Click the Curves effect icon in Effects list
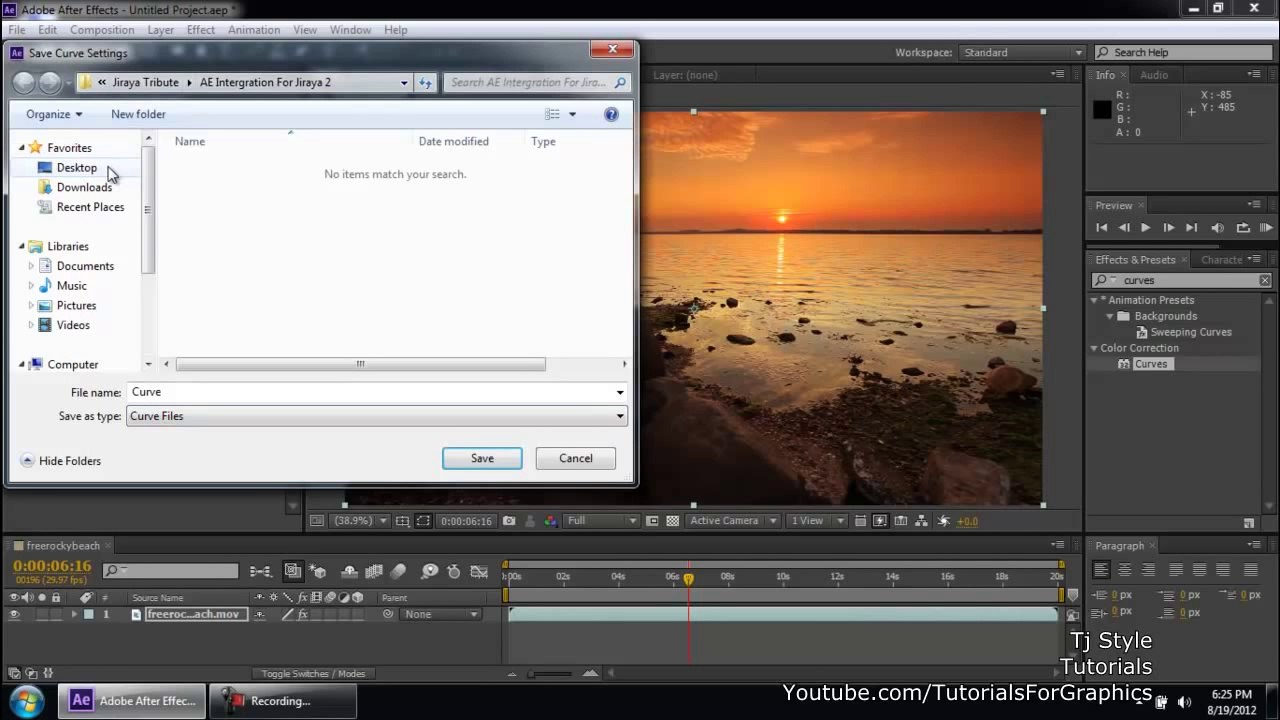Screen dimensions: 1280x720 [x=1124, y=364]
